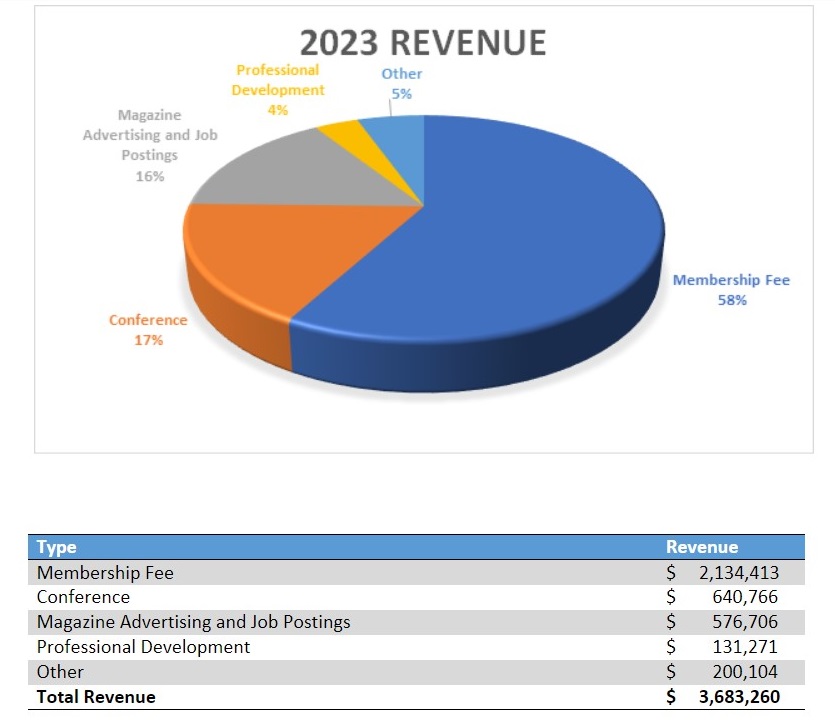The image size is (835, 725).
Task: Click the Other 5% chart label
Action: pos(402,84)
